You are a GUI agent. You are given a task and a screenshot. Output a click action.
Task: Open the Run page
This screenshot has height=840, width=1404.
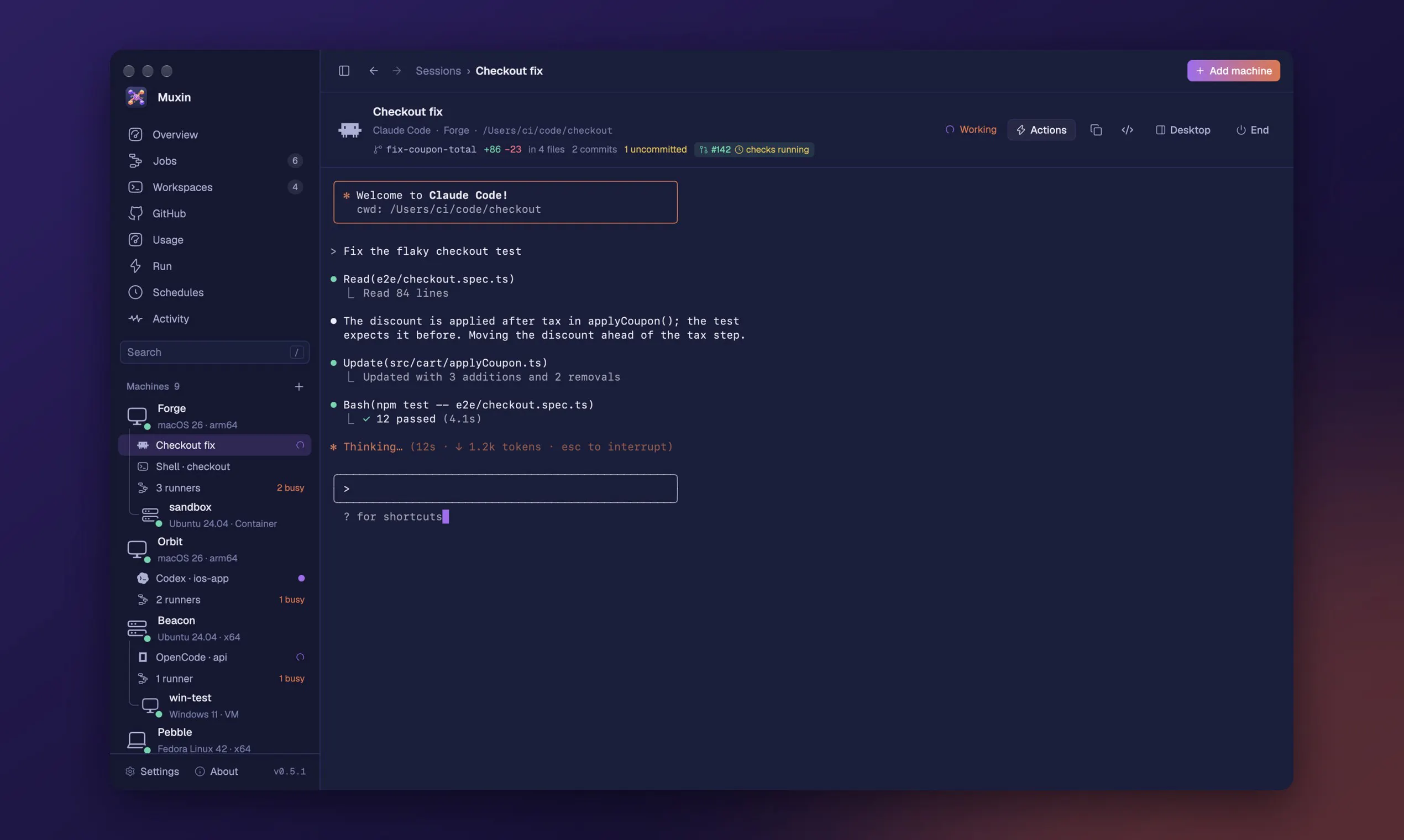(214, 266)
